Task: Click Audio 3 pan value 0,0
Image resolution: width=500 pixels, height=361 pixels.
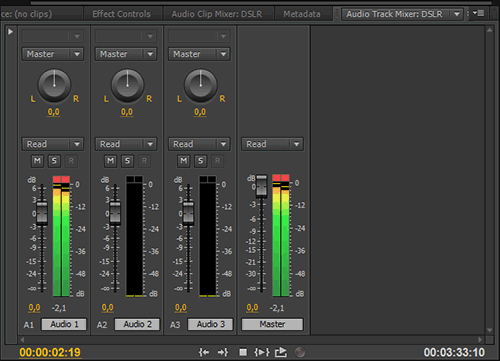Action: click(200, 112)
